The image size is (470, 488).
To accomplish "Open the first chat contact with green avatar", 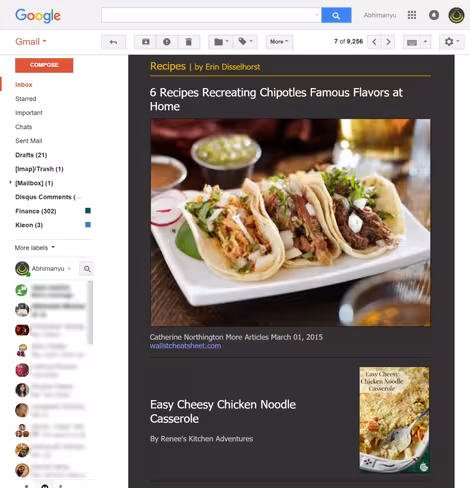I will (21, 290).
